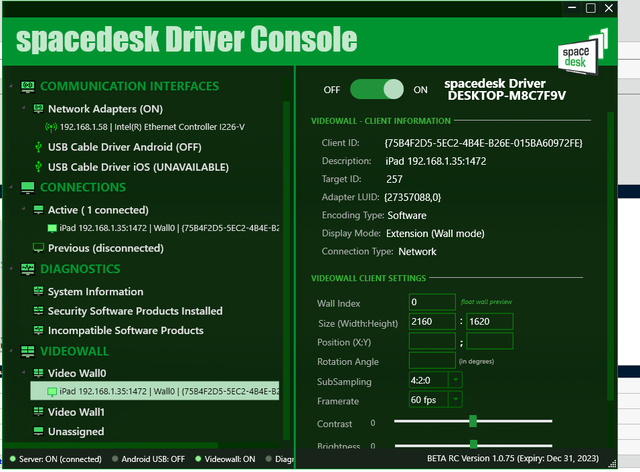Image resolution: width=640 pixels, height=472 pixels.
Task: Click the Videowall ON status dot
Action: [x=198, y=459]
